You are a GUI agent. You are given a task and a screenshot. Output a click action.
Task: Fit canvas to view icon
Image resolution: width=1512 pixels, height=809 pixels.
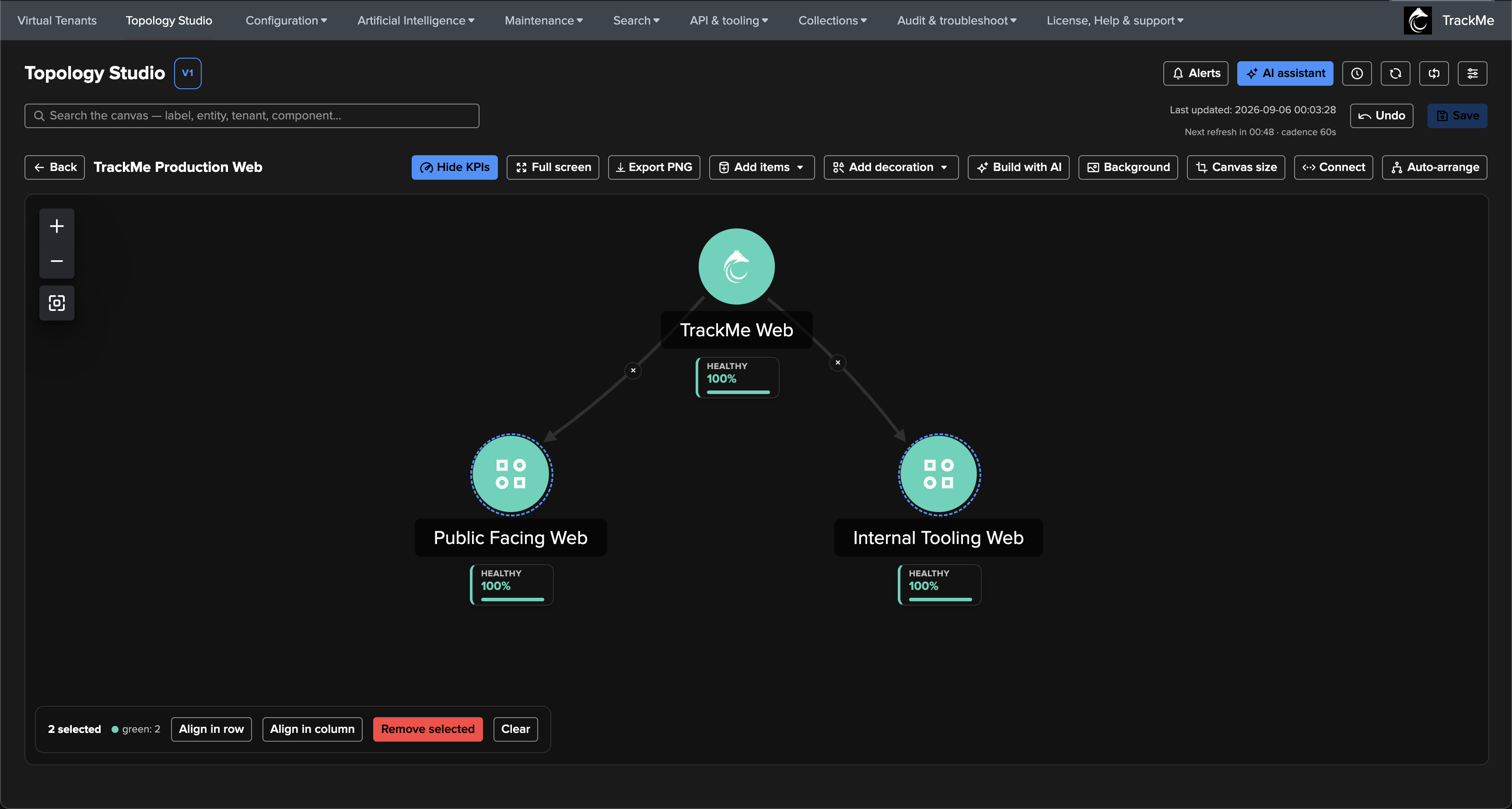coord(57,303)
